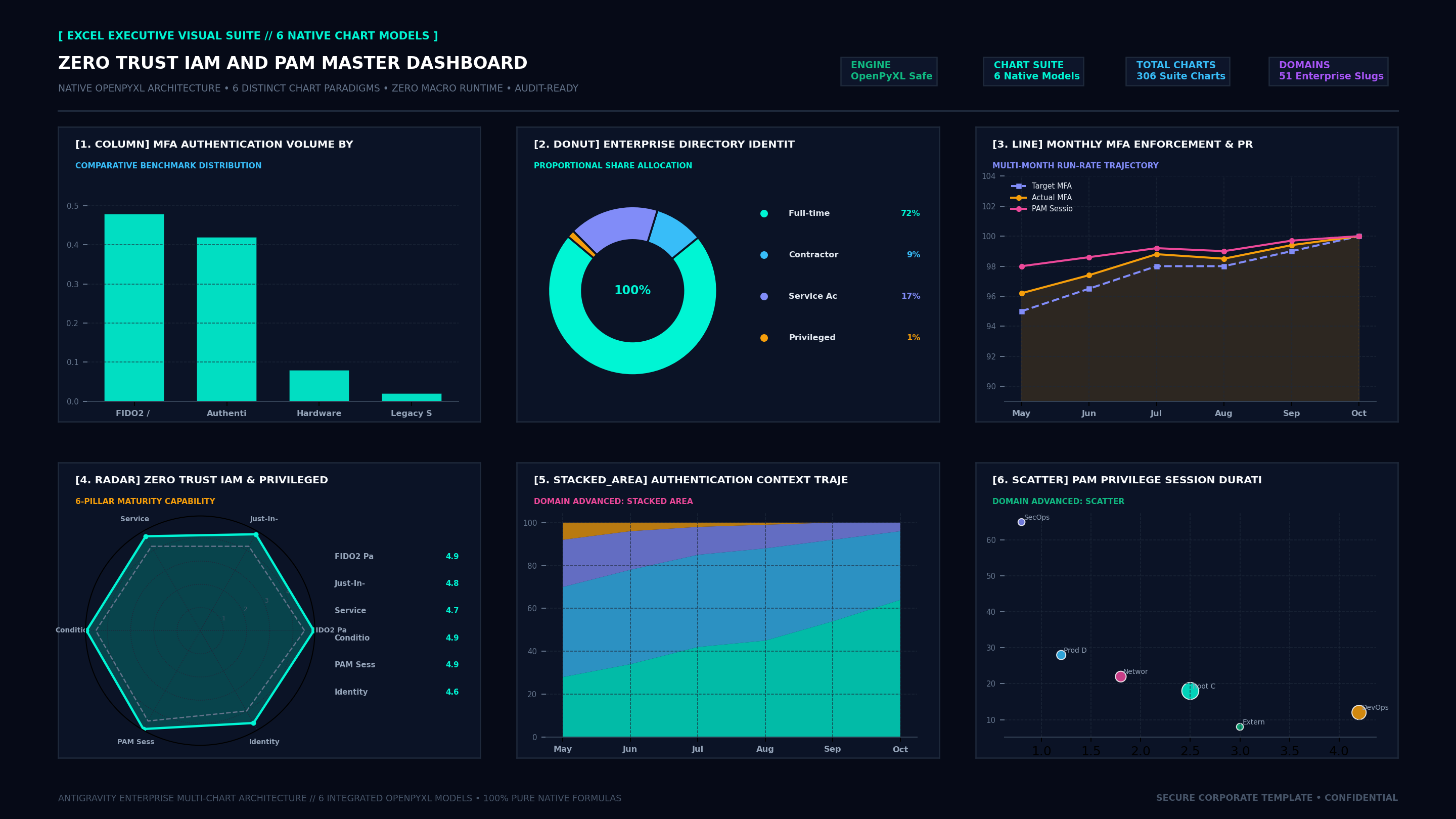Viewport: 1456px width, 819px height.
Task: Click the CHART SUITE 6 Native Models badge
Action: click(1033, 71)
